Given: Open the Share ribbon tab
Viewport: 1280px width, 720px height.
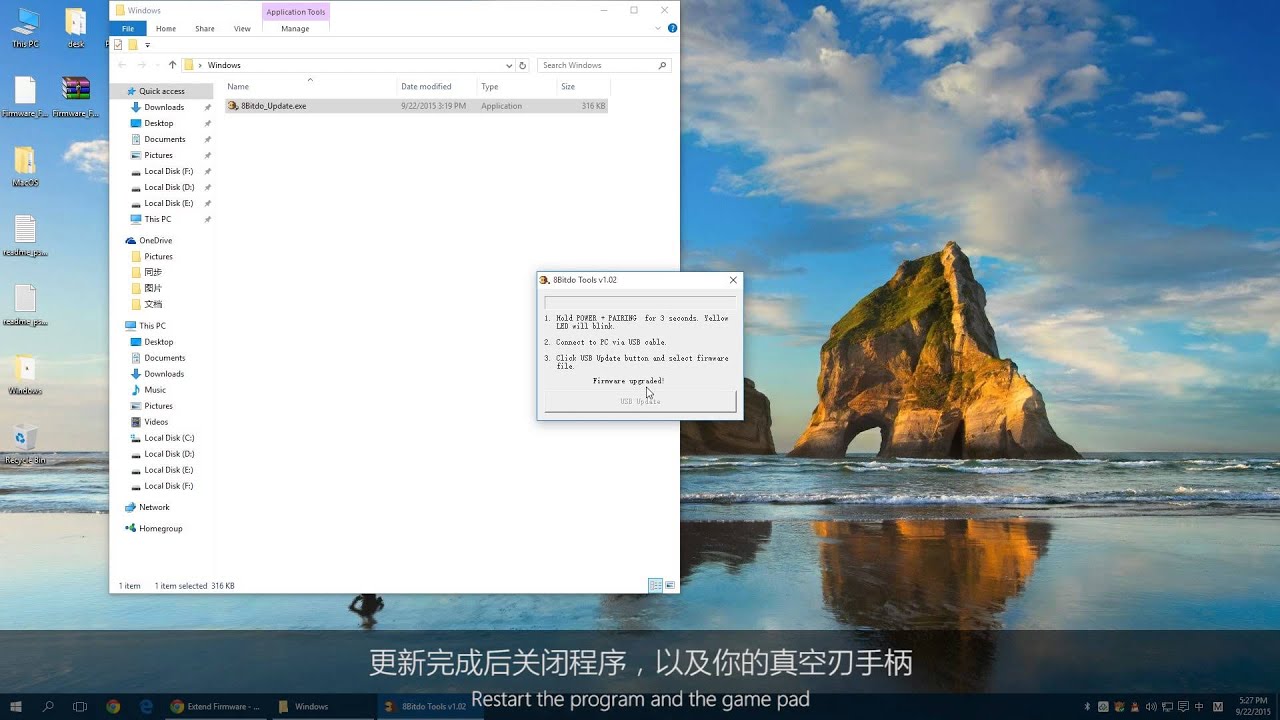Looking at the screenshot, I should click(x=205, y=29).
